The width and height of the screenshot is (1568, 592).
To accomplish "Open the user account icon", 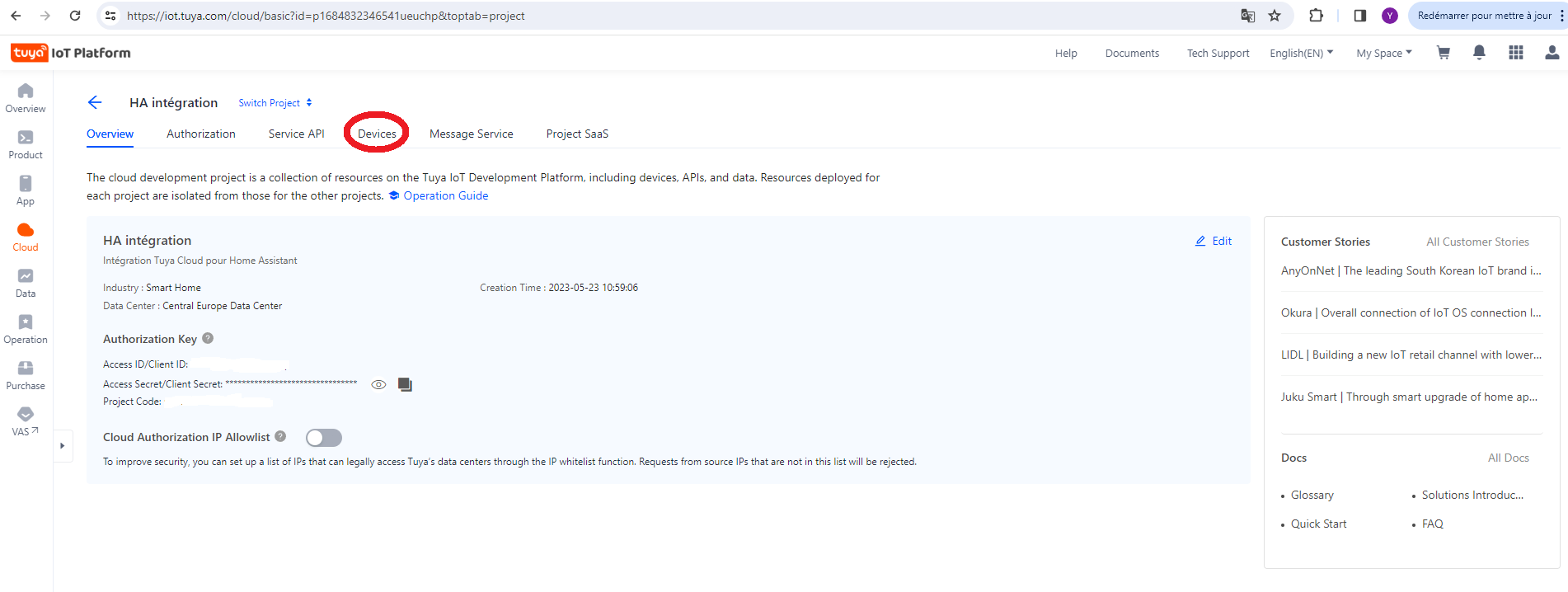I will [1552, 53].
